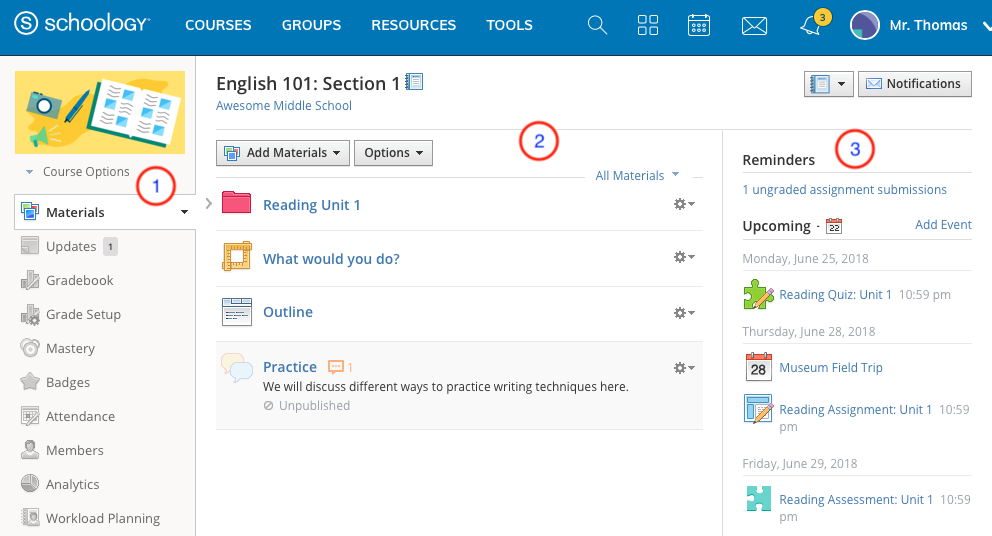Screen dimensions: 992x536
Task: Click the Add Event link
Action: point(943,225)
